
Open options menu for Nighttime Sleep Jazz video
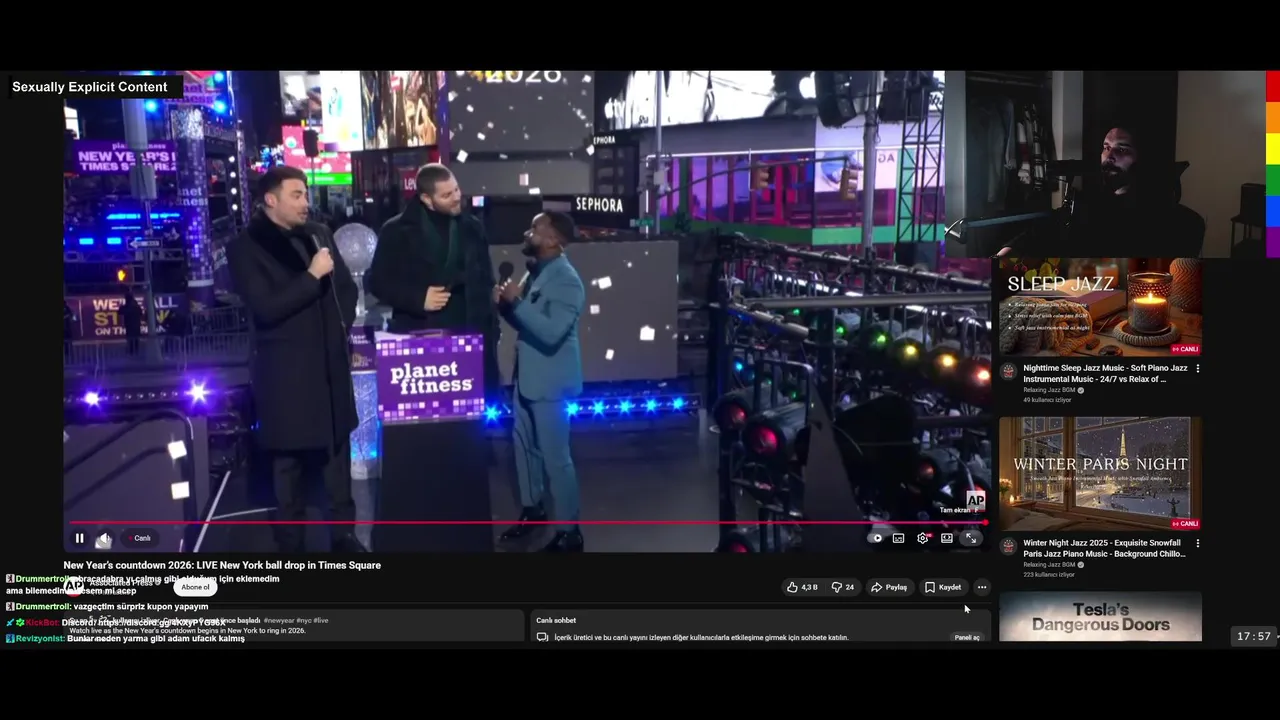point(1198,368)
